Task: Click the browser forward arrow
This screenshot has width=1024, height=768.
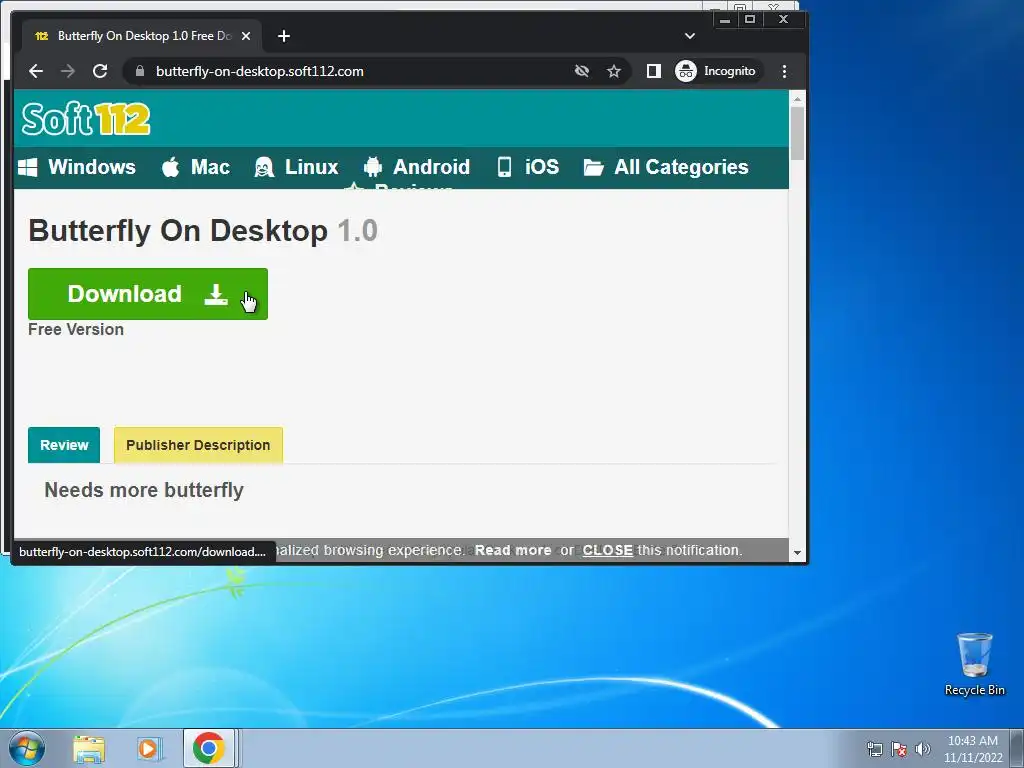Action: pyautogui.click(x=68, y=71)
